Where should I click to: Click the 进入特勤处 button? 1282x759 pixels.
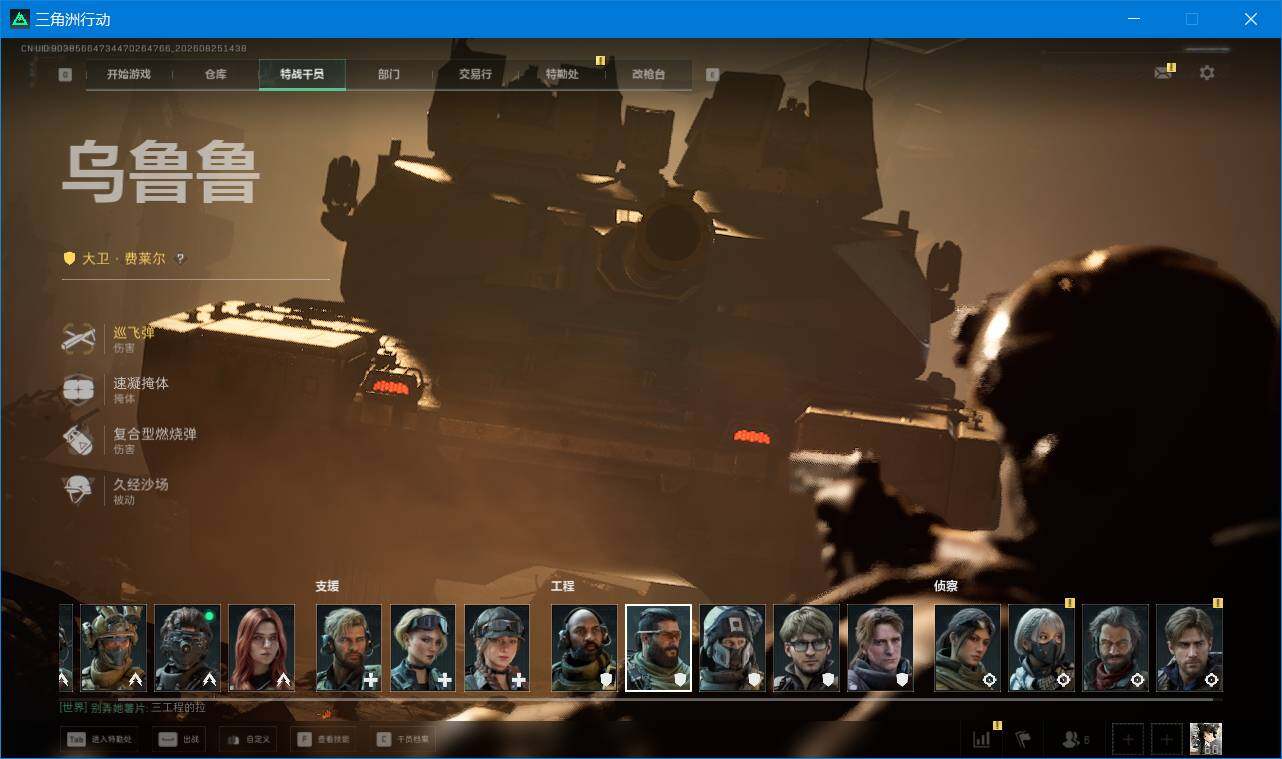pyautogui.click(x=99, y=740)
